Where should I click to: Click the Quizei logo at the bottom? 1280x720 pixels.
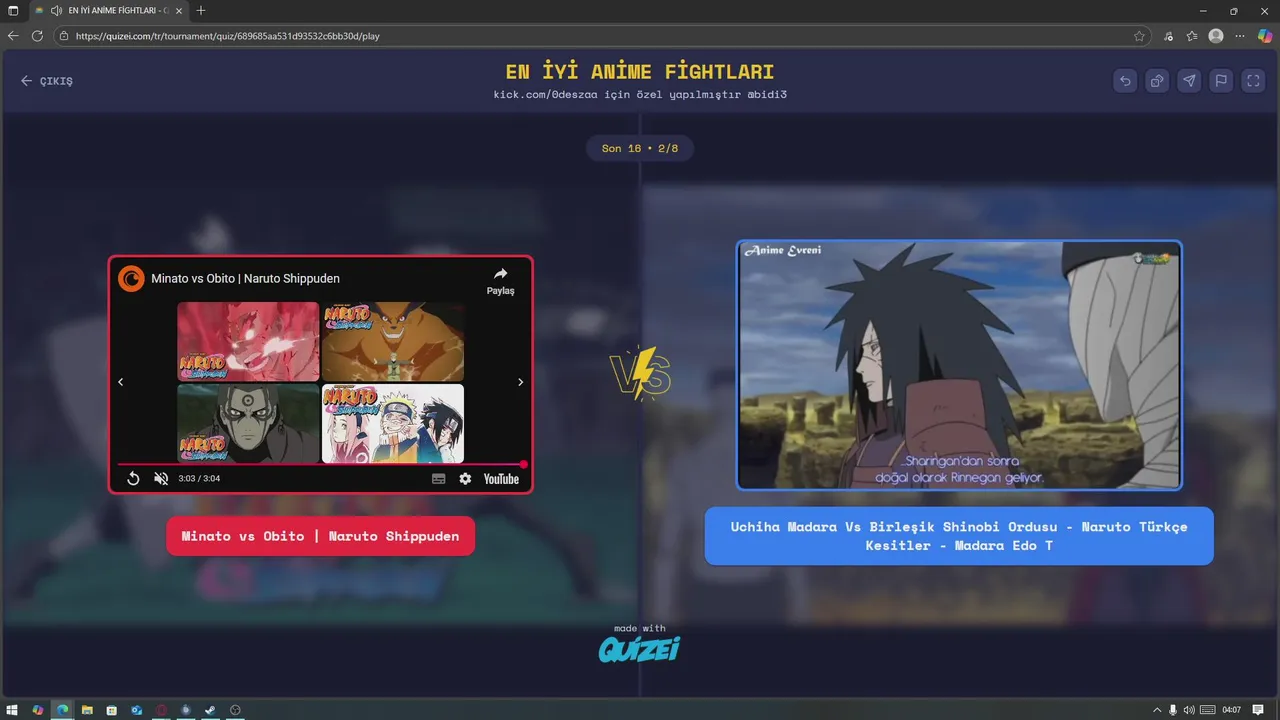pyautogui.click(x=640, y=649)
